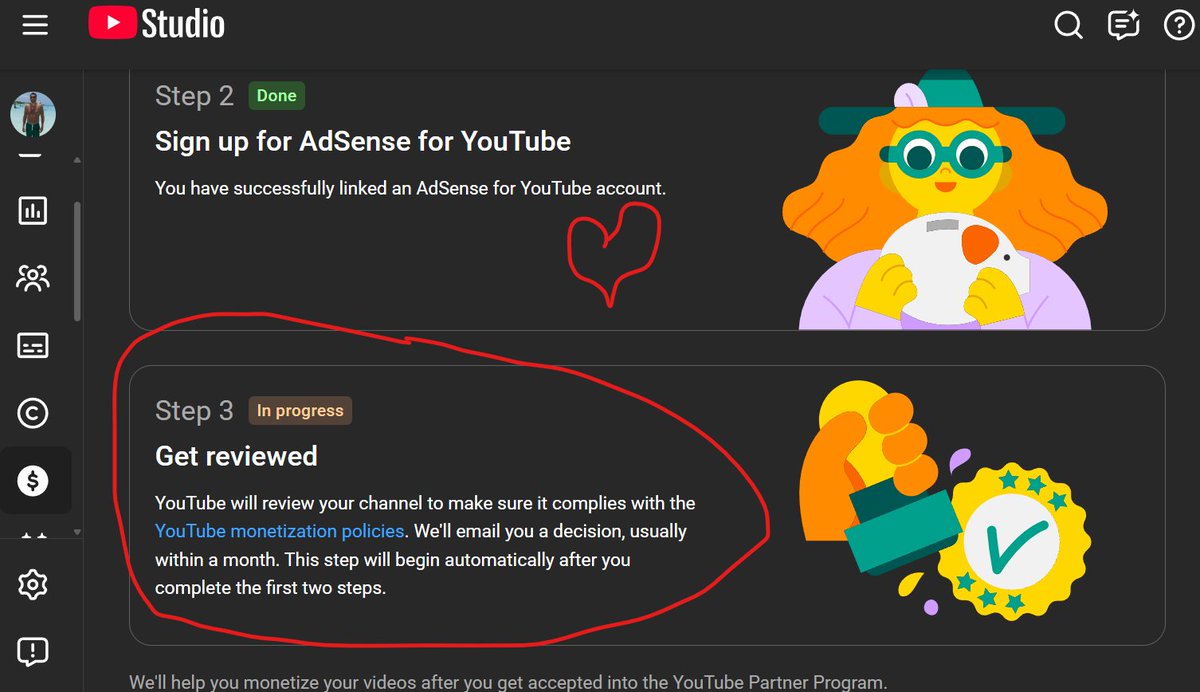Go to Subtitles via the sidebar caption icon
The width and height of the screenshot is (1200, 692).
pyautogui.click(x=33, y=346)
